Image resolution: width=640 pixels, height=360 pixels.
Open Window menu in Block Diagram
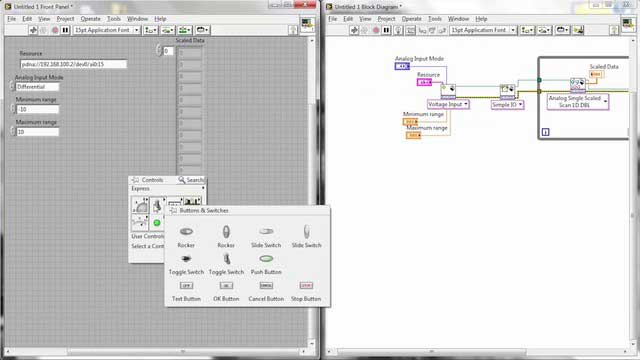458,19
